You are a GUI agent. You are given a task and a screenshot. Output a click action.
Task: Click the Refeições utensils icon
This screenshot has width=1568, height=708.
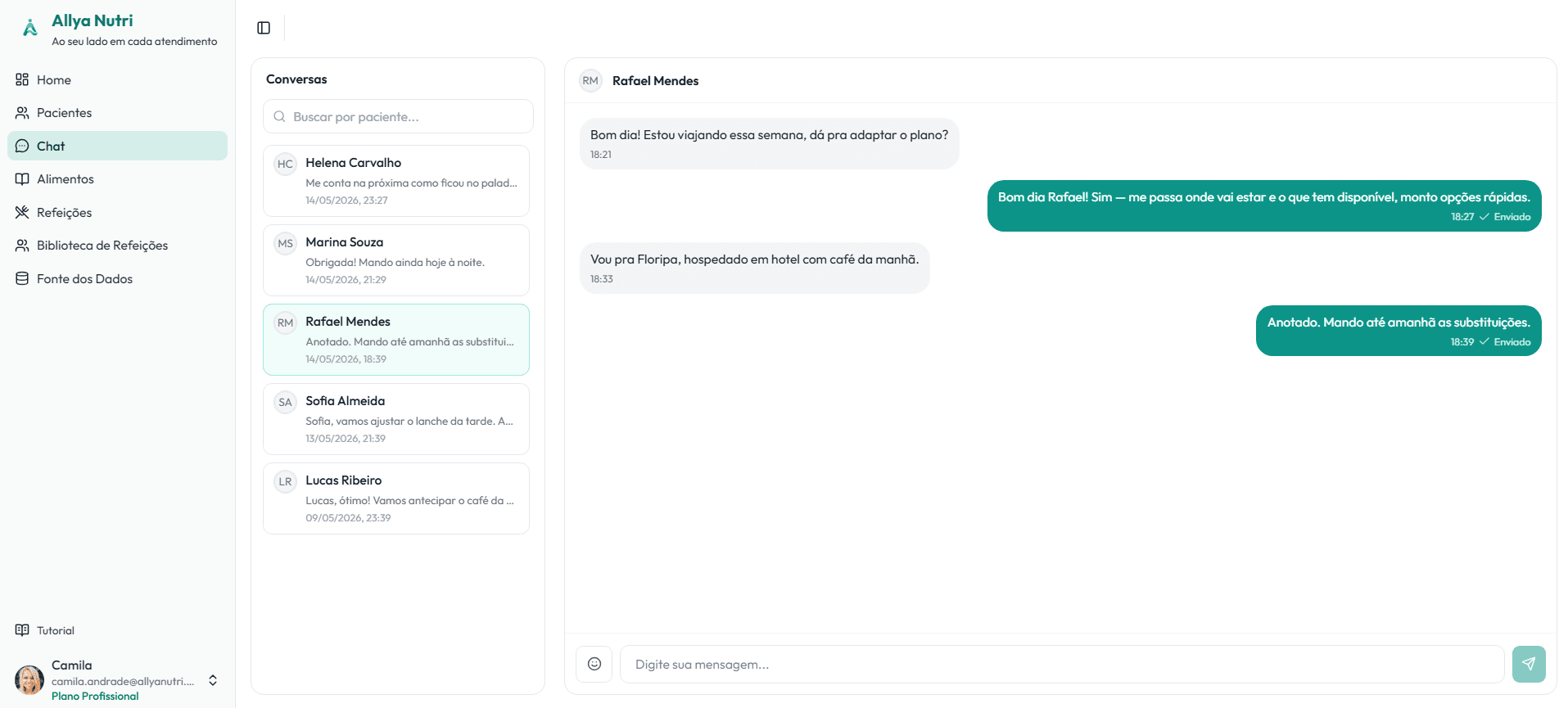(x=22, y=212)
